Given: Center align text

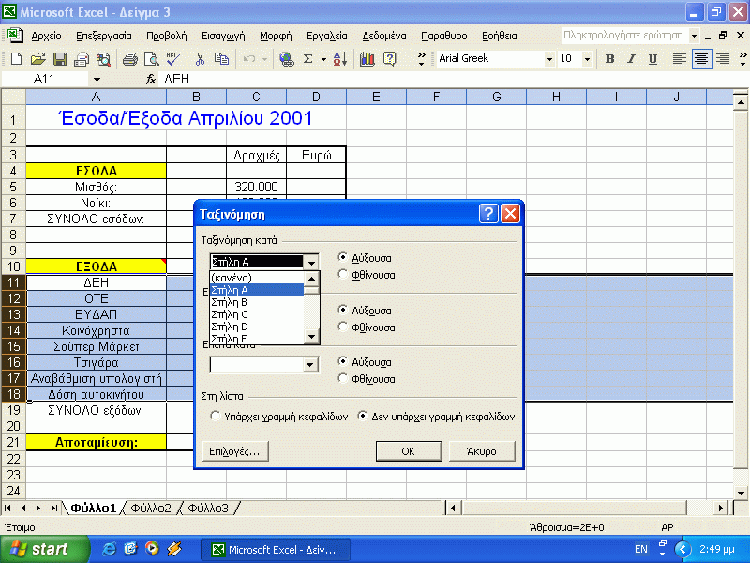Looking at the screenshot, I should click(701, 59).
